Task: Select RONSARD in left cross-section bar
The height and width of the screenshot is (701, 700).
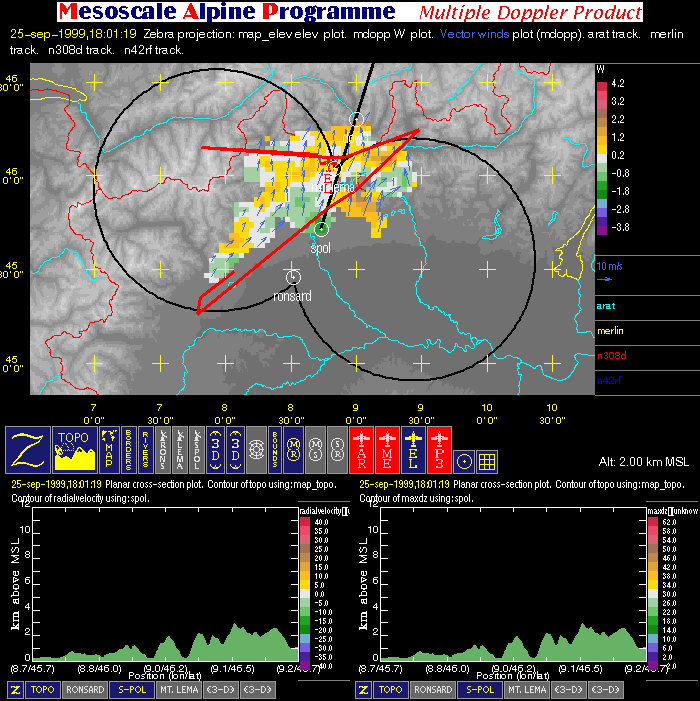Action: tap(85, 690)
